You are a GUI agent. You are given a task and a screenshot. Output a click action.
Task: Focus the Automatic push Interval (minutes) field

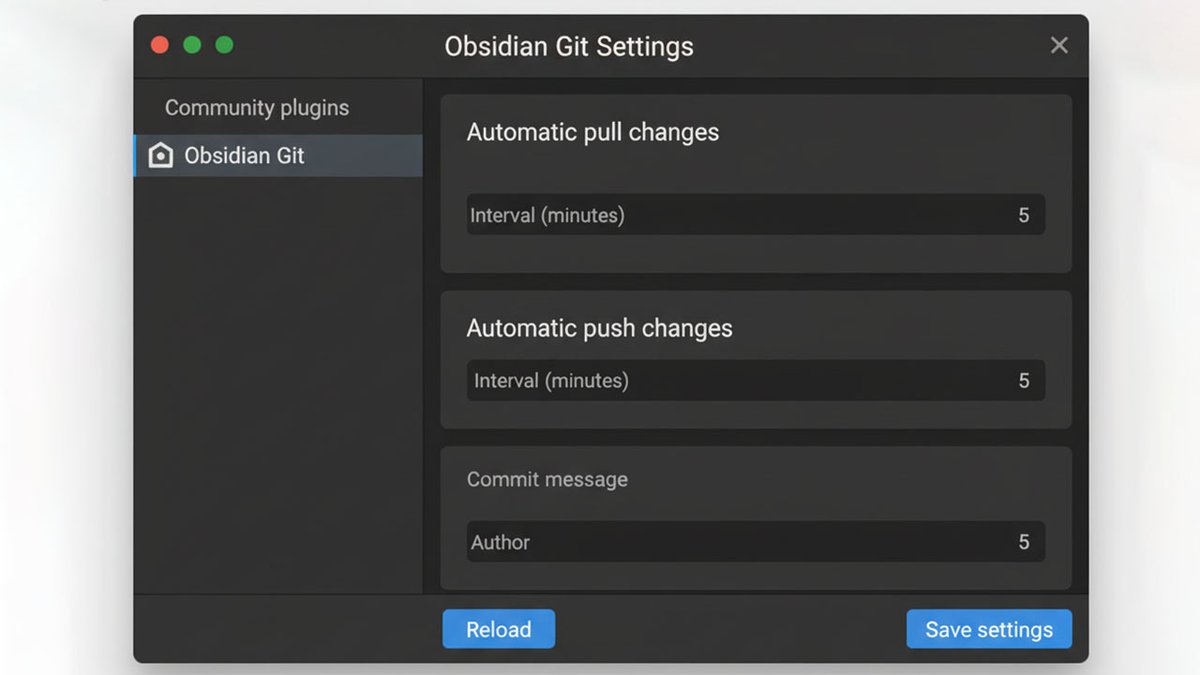pos(755,381)
